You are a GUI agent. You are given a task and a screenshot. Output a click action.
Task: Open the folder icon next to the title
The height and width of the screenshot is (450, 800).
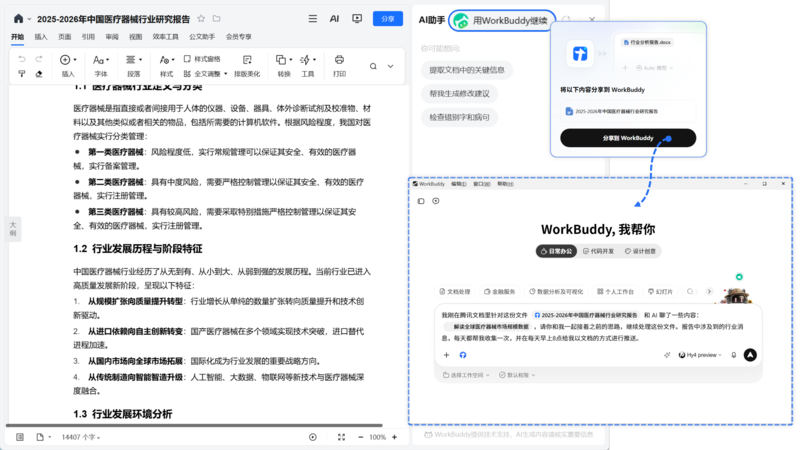click(x=216, y=18)
